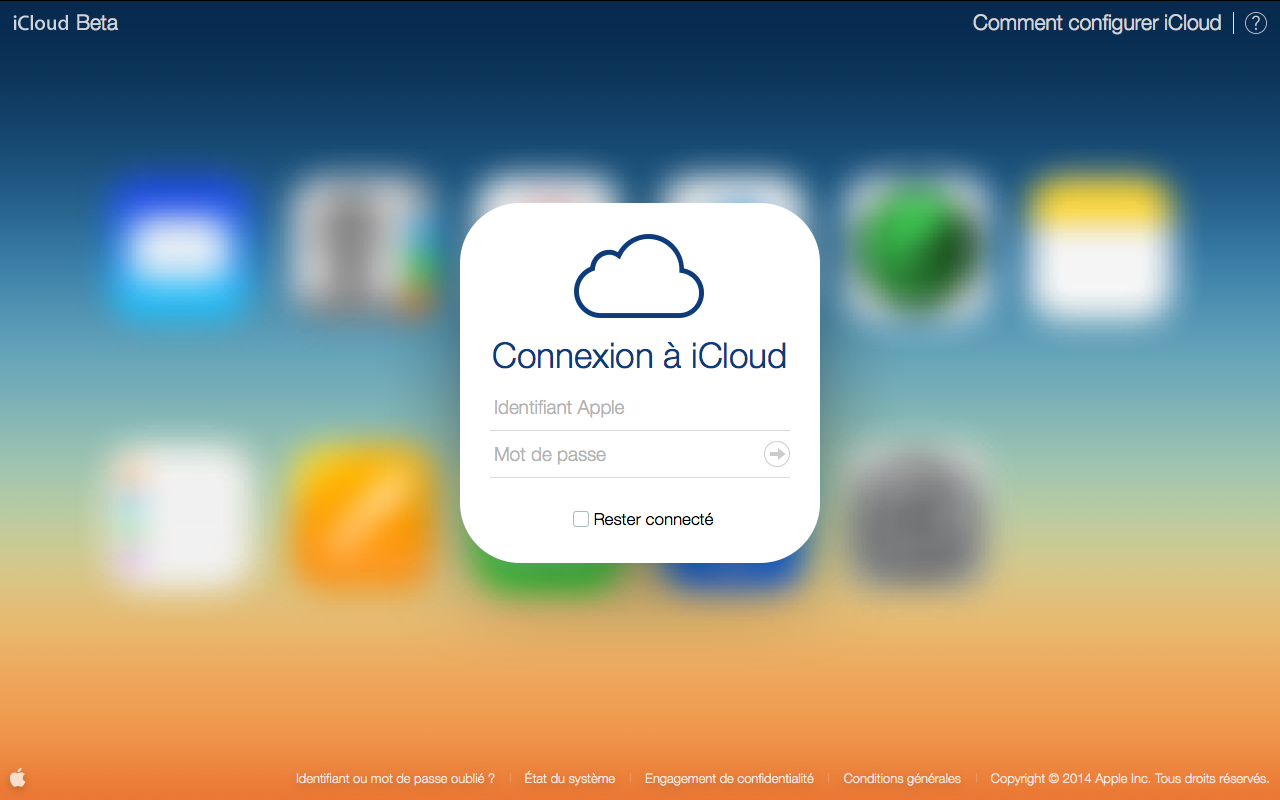Submit login with the arrow button

click(776, 455)
